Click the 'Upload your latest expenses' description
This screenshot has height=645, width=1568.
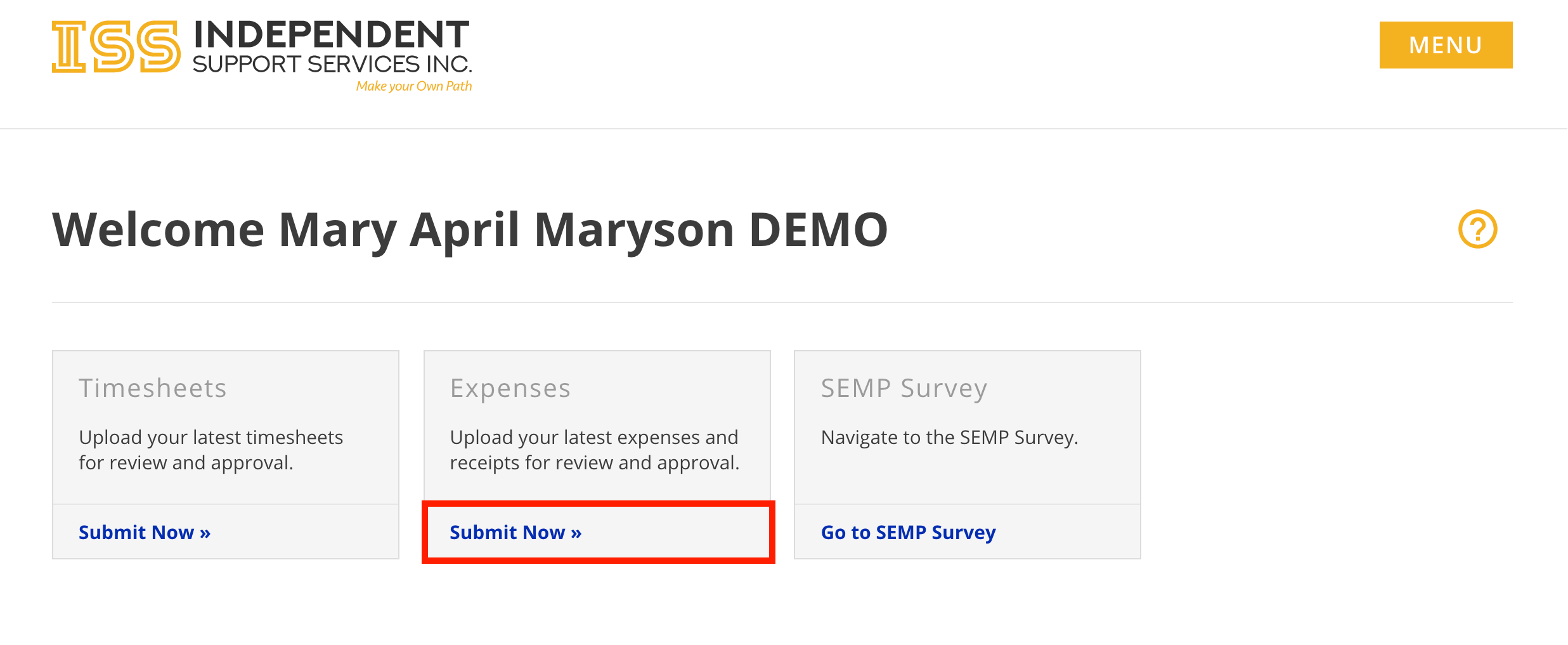[595, 450]
